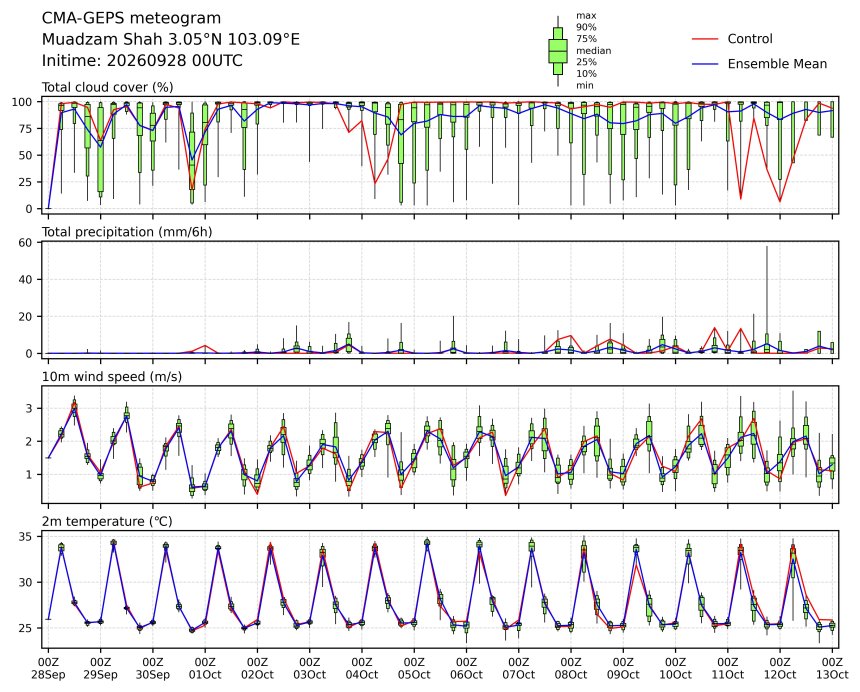Screen dimensions: 860x692
Task: Click the 00Z 01Oct time axis label
Action: point(205,668)
